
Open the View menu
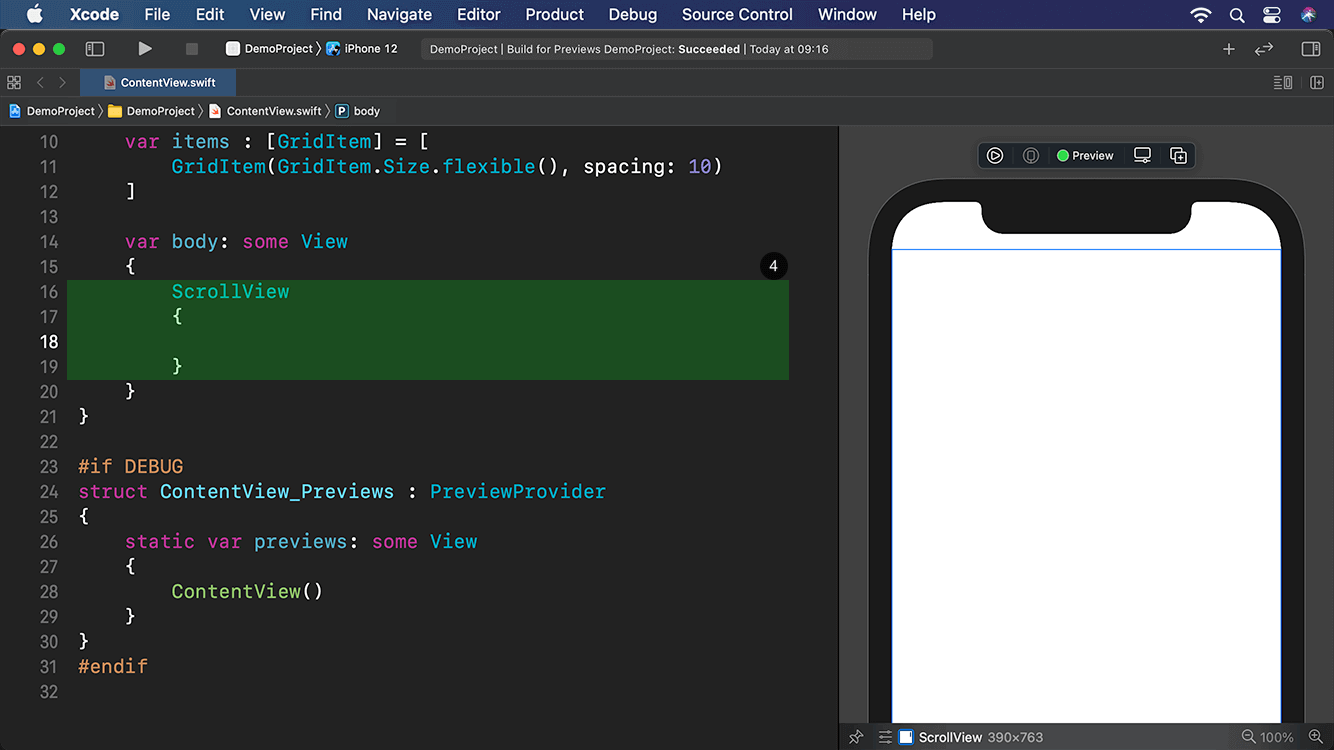point(267,14)
